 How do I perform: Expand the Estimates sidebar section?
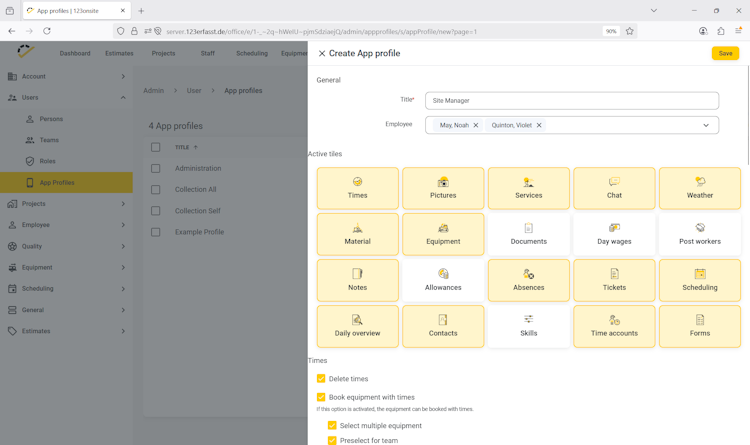66,331
